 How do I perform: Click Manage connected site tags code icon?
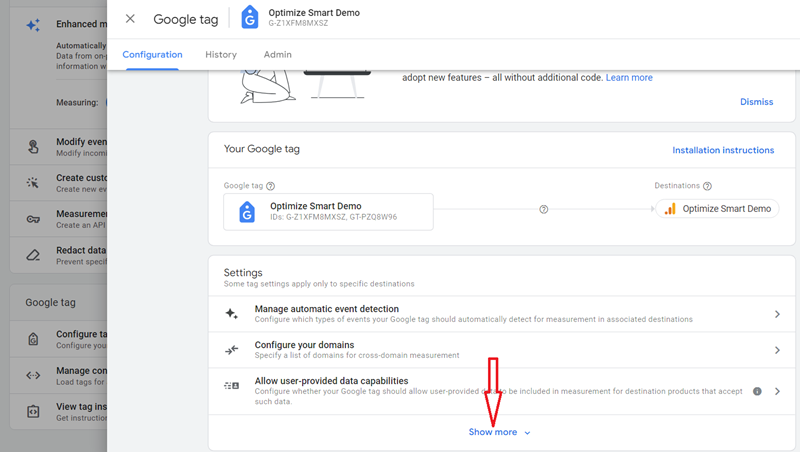tap(33, 375)
